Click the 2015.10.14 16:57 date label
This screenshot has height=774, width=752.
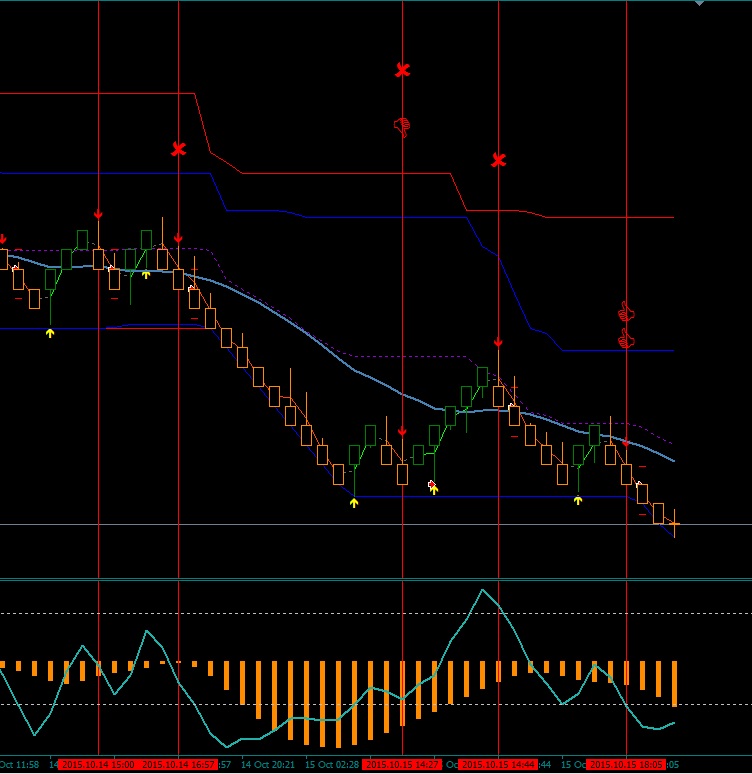pos(178,765)
